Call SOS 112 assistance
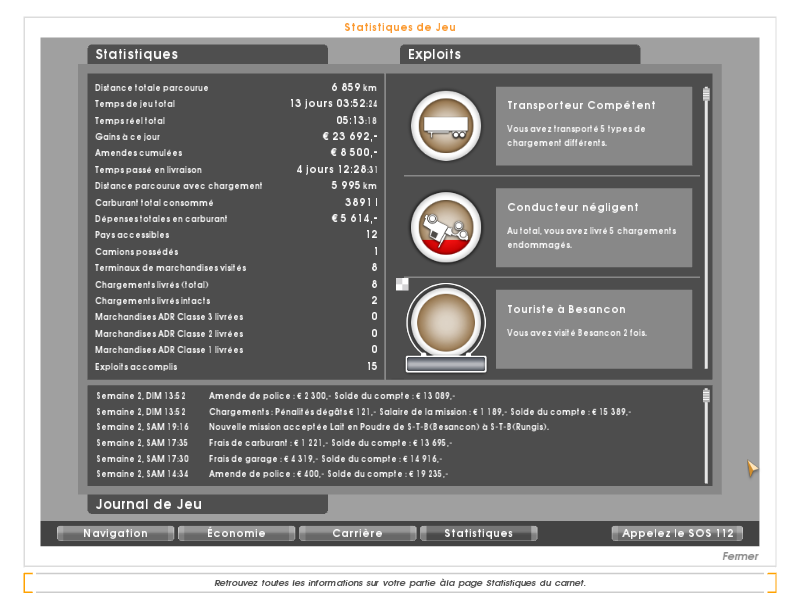Screen dimensions: 800x600 677,533
